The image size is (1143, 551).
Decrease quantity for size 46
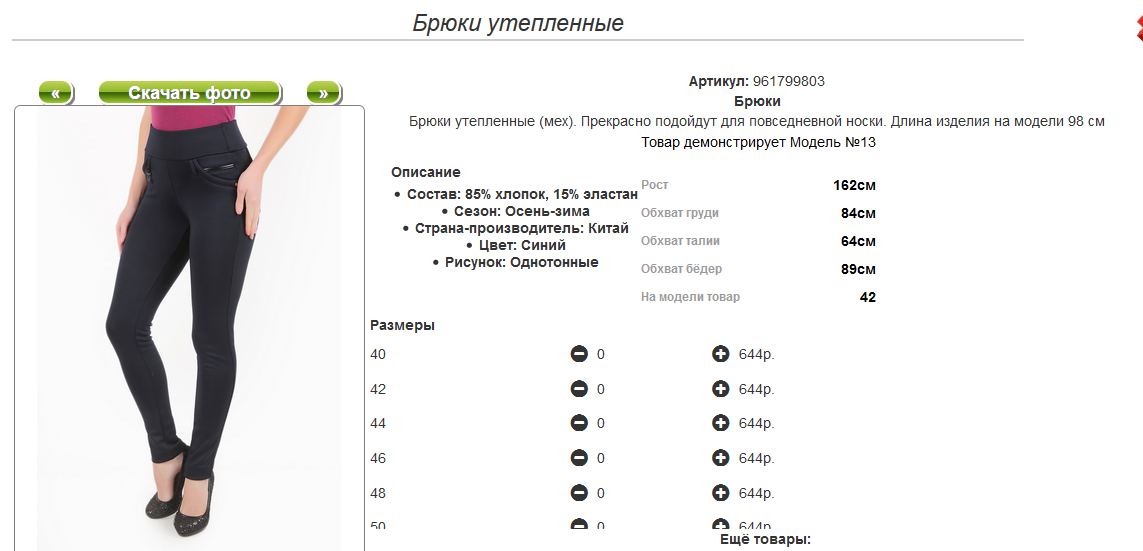579,458
